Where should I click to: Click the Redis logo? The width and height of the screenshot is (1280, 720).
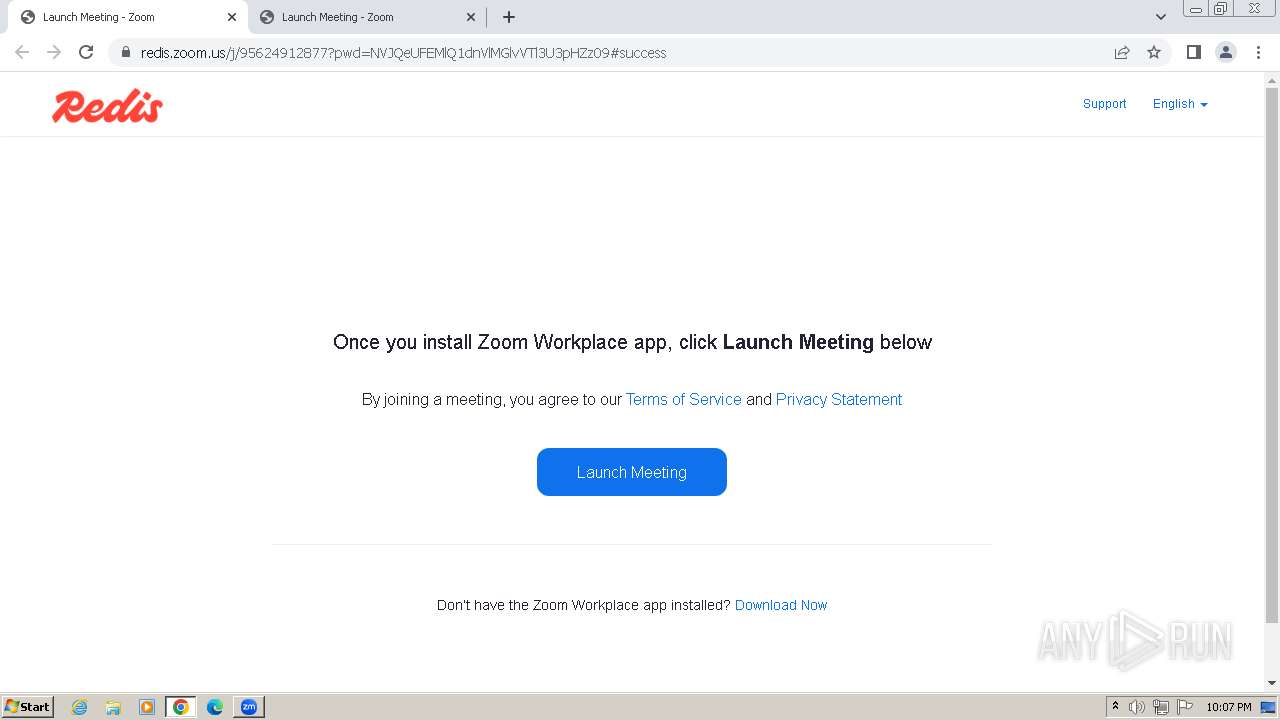pyautogui.click(x=107, y=106)
